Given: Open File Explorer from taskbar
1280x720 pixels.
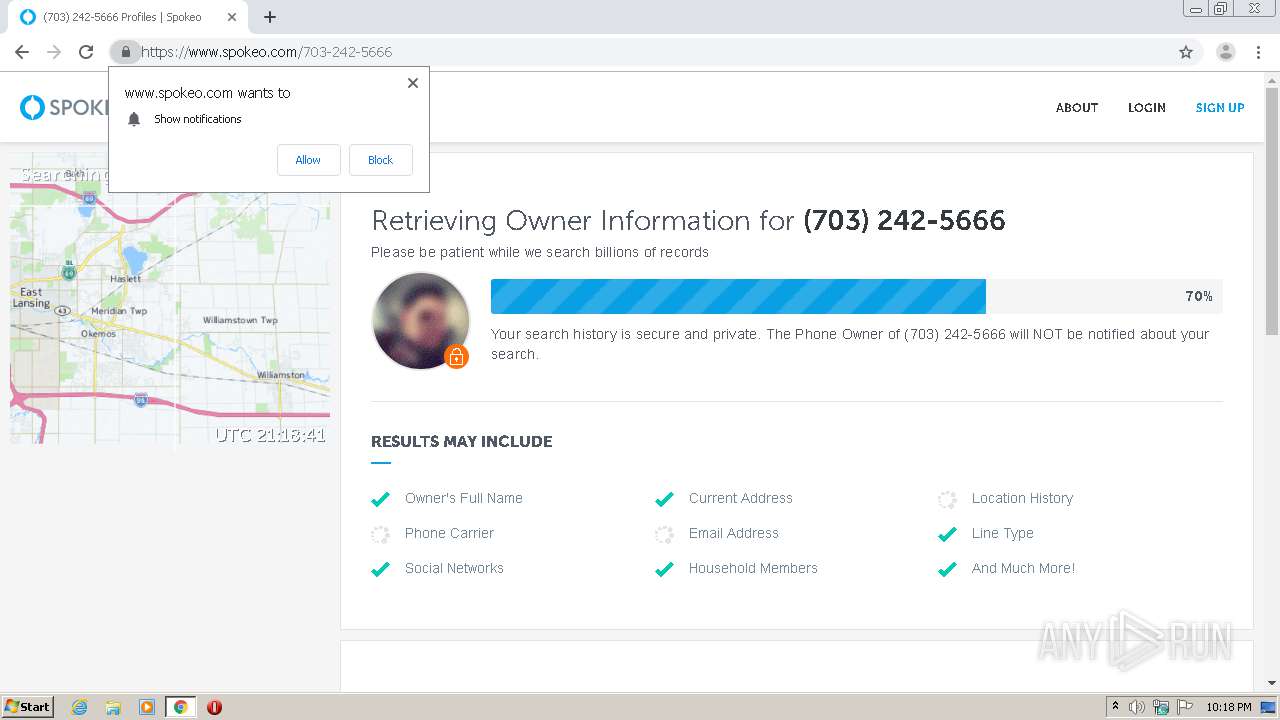Looking at the screenshot, I should tap(113, 707).
